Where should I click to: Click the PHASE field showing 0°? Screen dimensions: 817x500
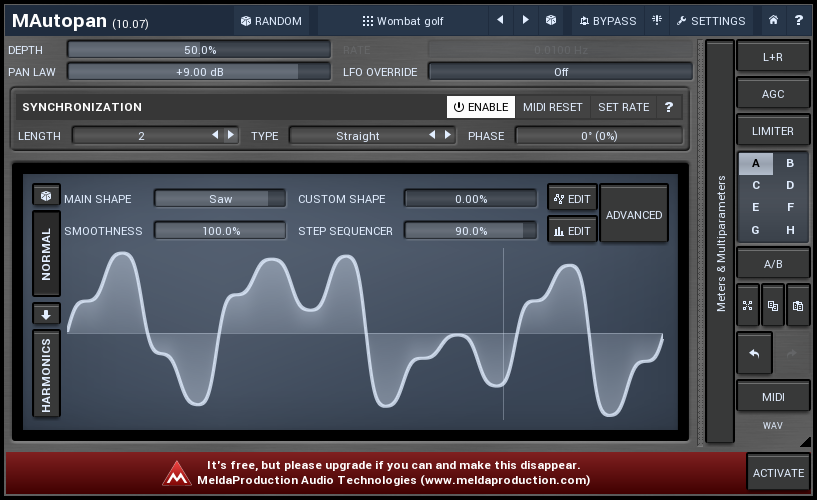(x=599, y=136)
